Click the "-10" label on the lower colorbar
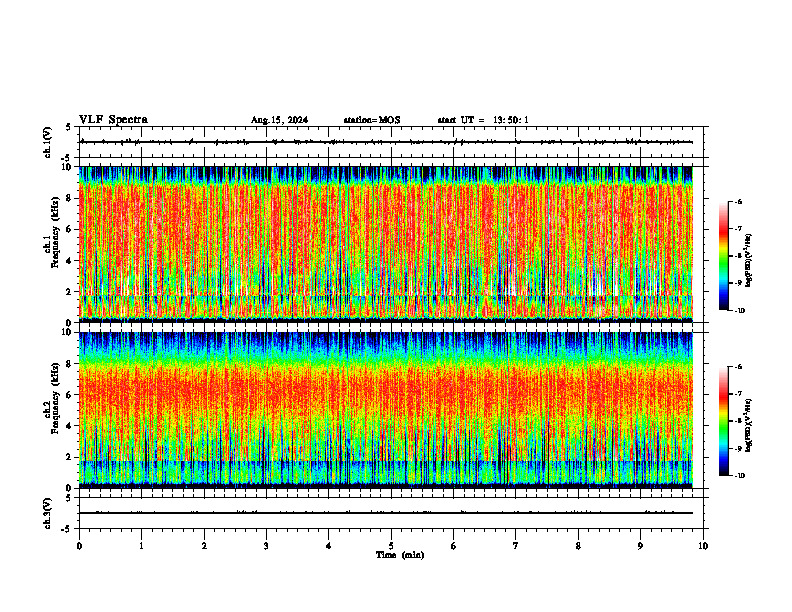This screenshot has height=612, width=792. (x=738, y=476)
